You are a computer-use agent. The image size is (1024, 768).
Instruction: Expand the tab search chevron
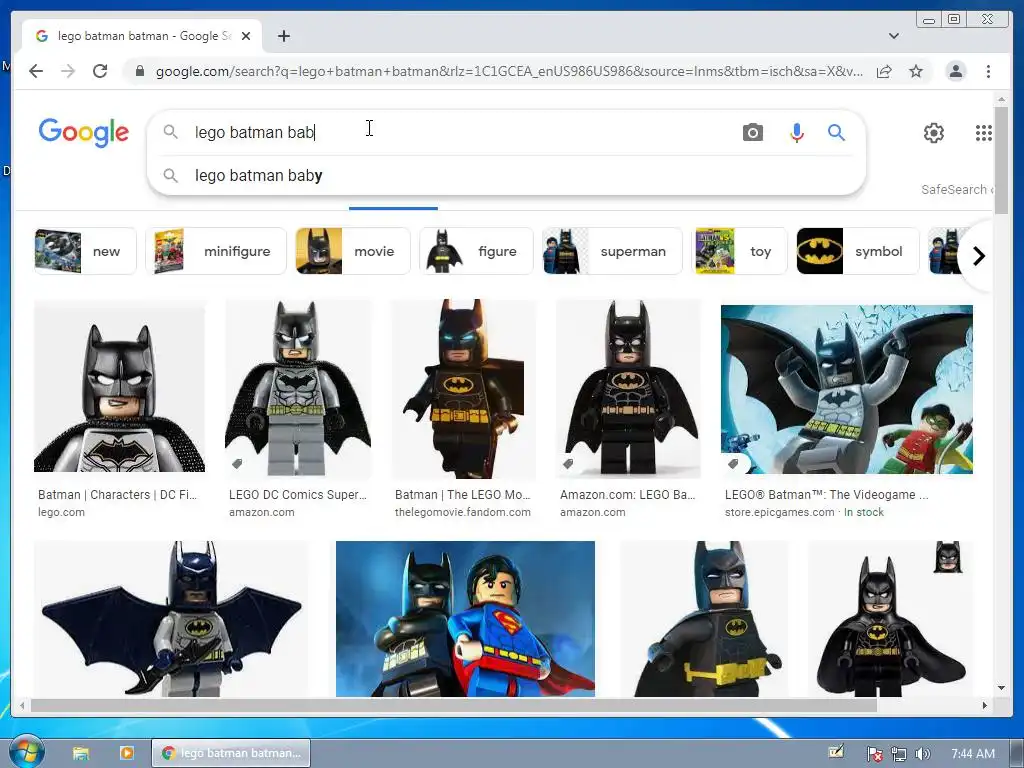point(893,36)
